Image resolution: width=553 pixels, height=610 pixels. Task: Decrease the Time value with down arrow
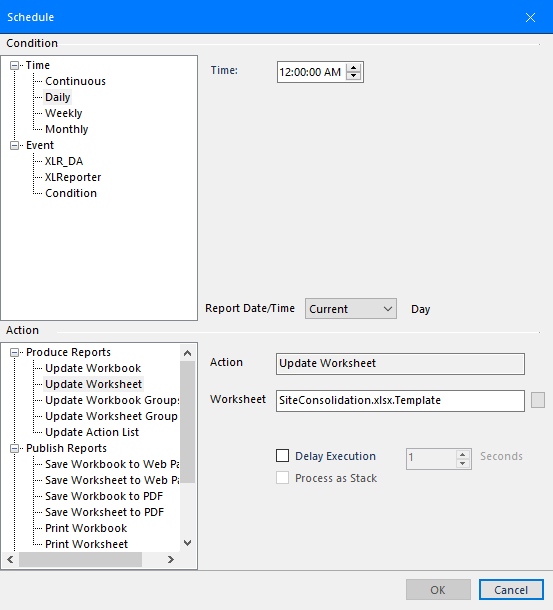353,76
